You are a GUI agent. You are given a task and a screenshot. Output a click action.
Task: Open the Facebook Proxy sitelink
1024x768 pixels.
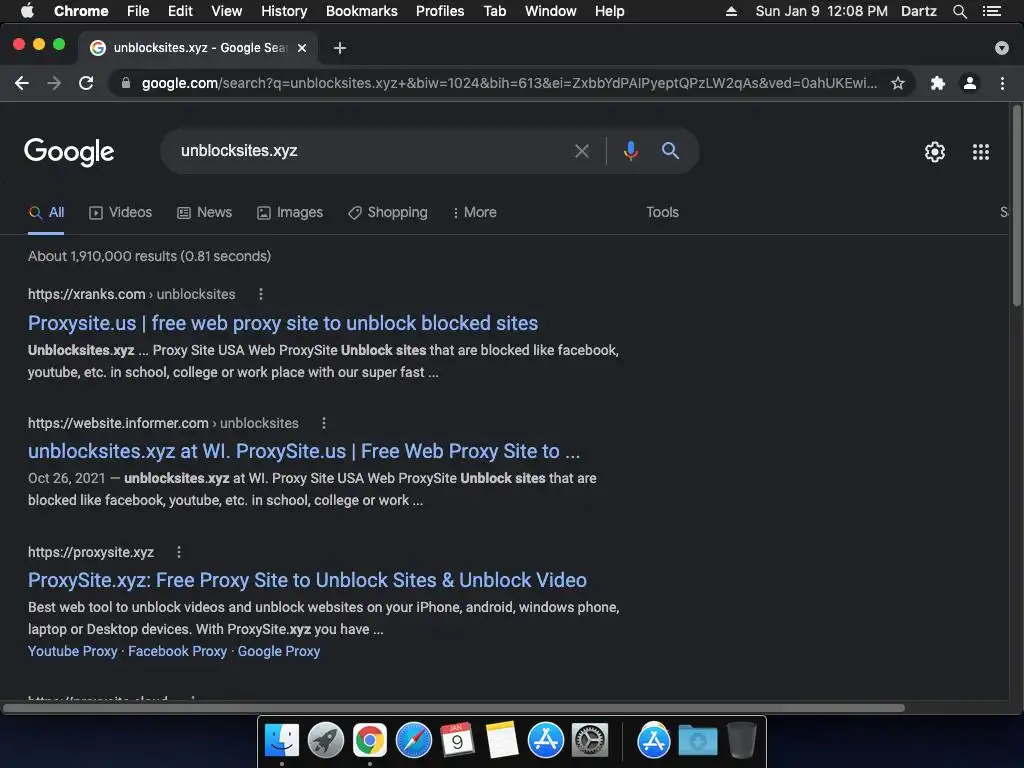click(x=178, y=651)
